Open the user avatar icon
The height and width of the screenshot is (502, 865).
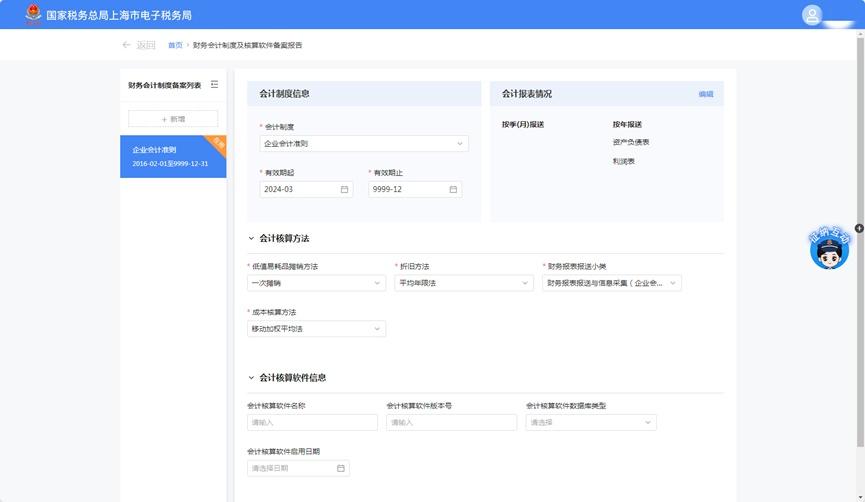tap(811, 15)
